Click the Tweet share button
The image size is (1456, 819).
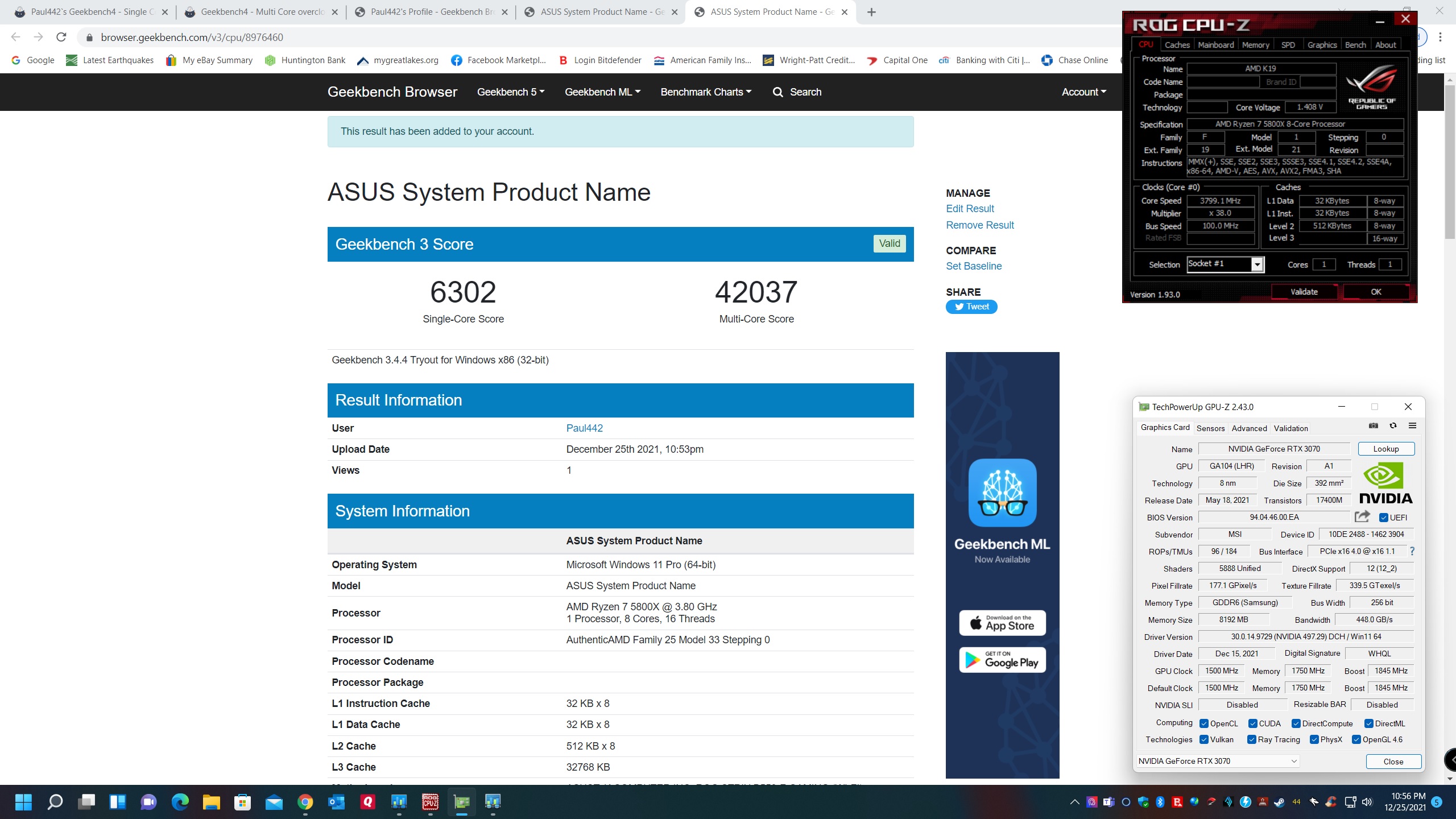pyautogui.click(x=971, y=307)
